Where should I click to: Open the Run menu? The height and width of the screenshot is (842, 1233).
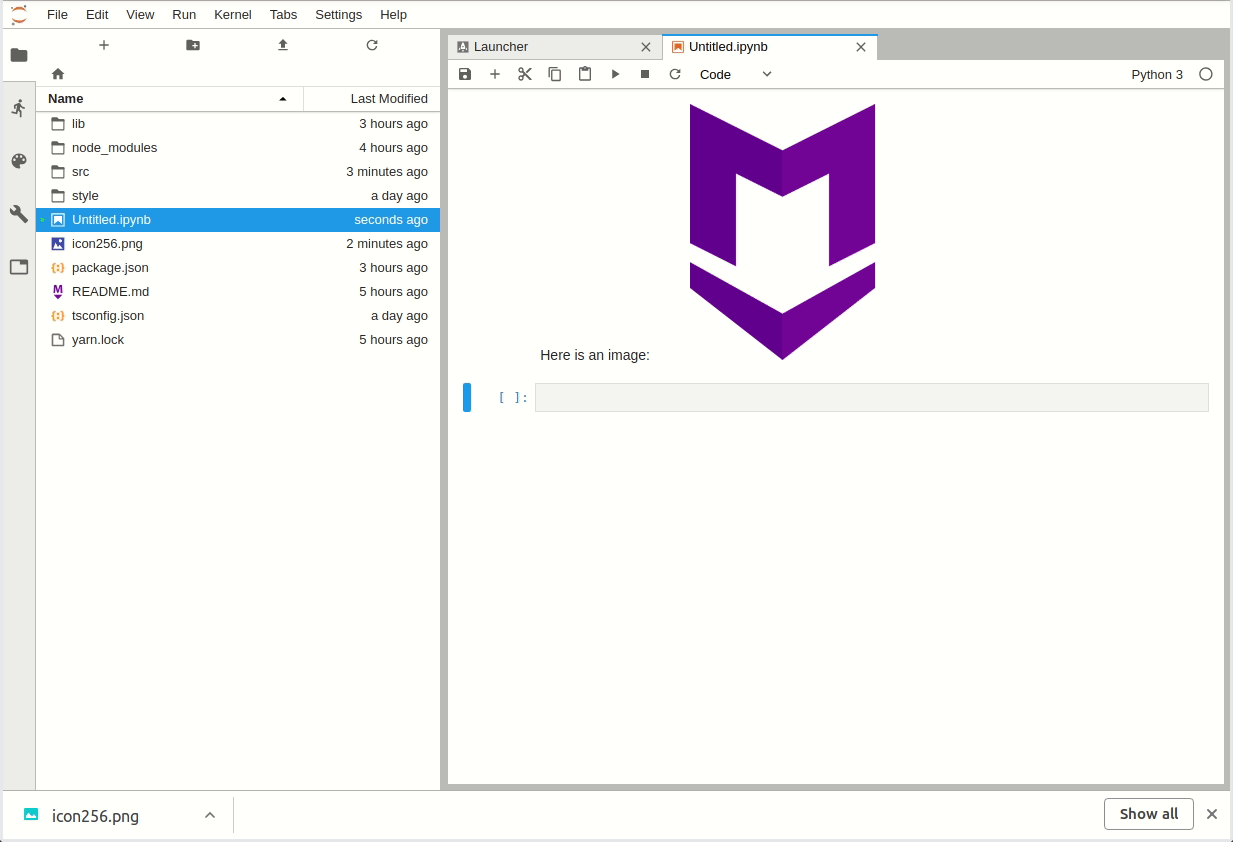(x=184, y=15)
